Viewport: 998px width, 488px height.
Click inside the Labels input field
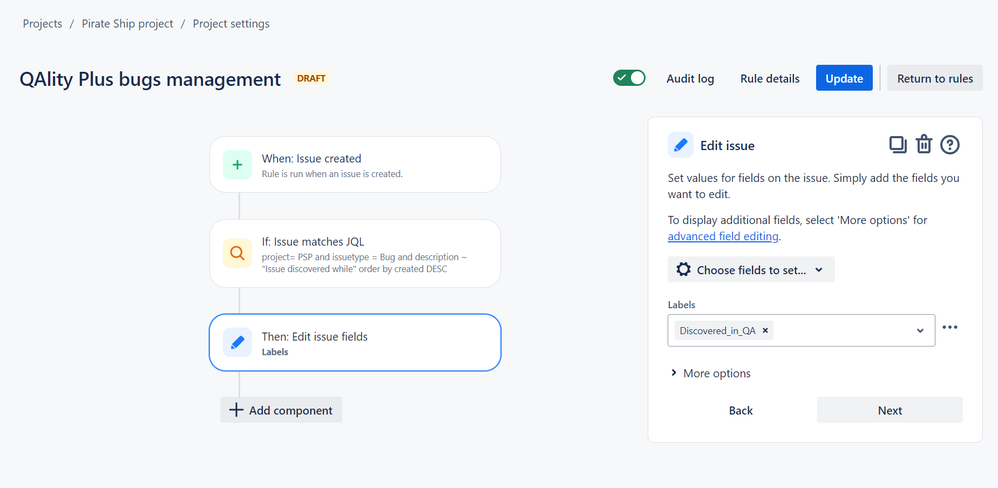[x=840, y=330]
